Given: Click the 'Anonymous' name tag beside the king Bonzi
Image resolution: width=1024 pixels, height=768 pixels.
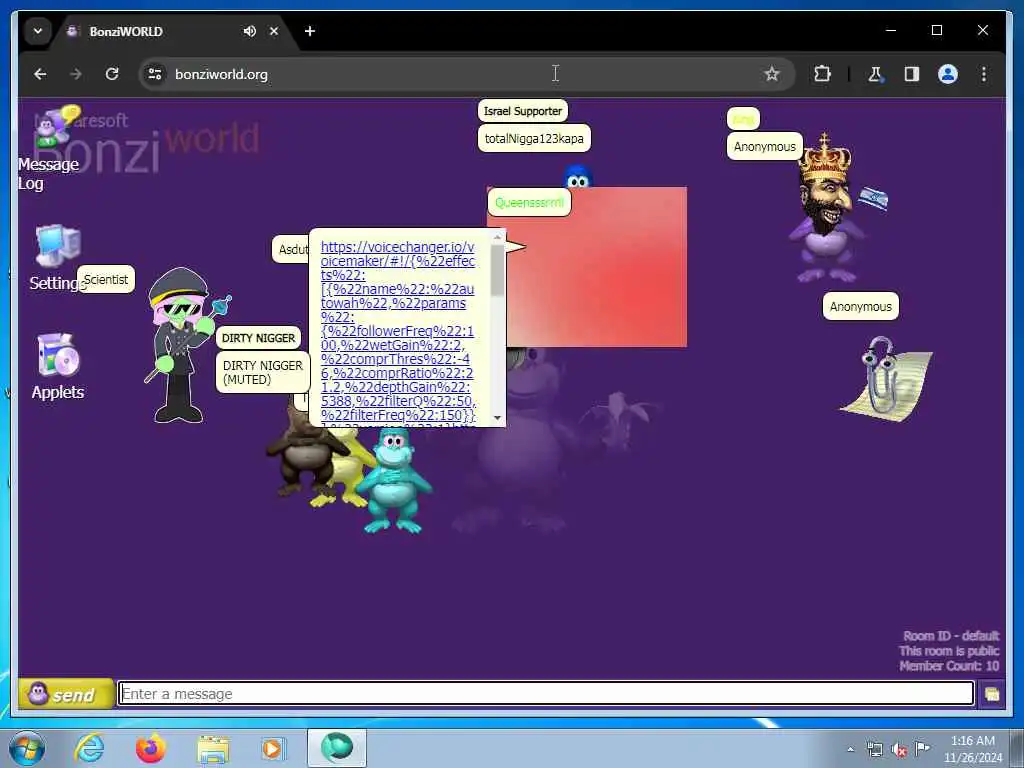Looking at the screenshot, I should [765, 146].
